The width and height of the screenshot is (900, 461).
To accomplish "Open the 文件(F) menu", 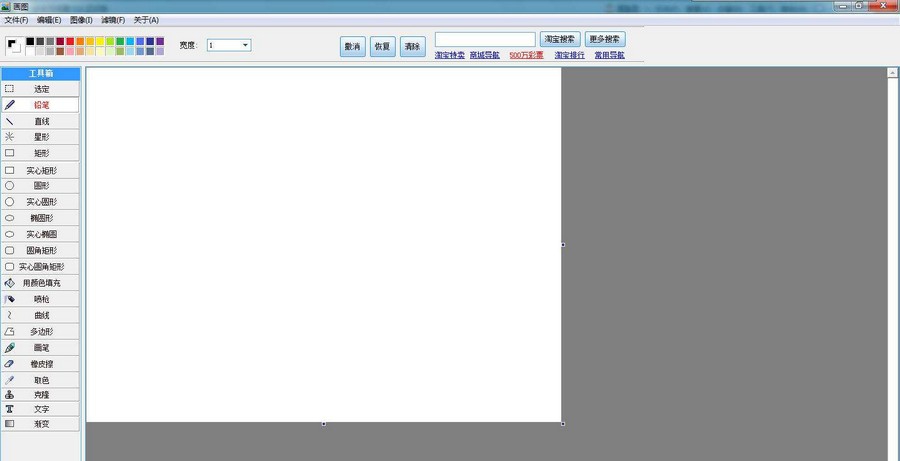I will [x=16, y=20].
